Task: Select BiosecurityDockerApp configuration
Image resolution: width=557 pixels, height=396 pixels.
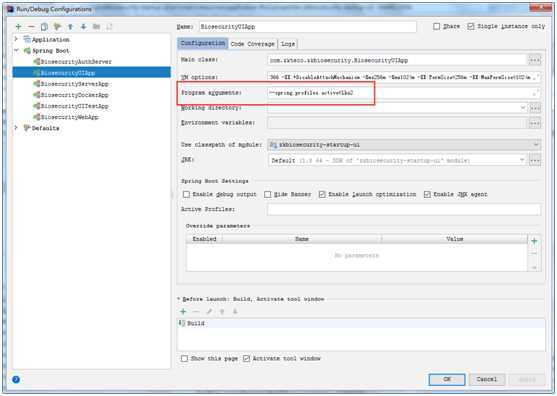Action: click(75, 95)
